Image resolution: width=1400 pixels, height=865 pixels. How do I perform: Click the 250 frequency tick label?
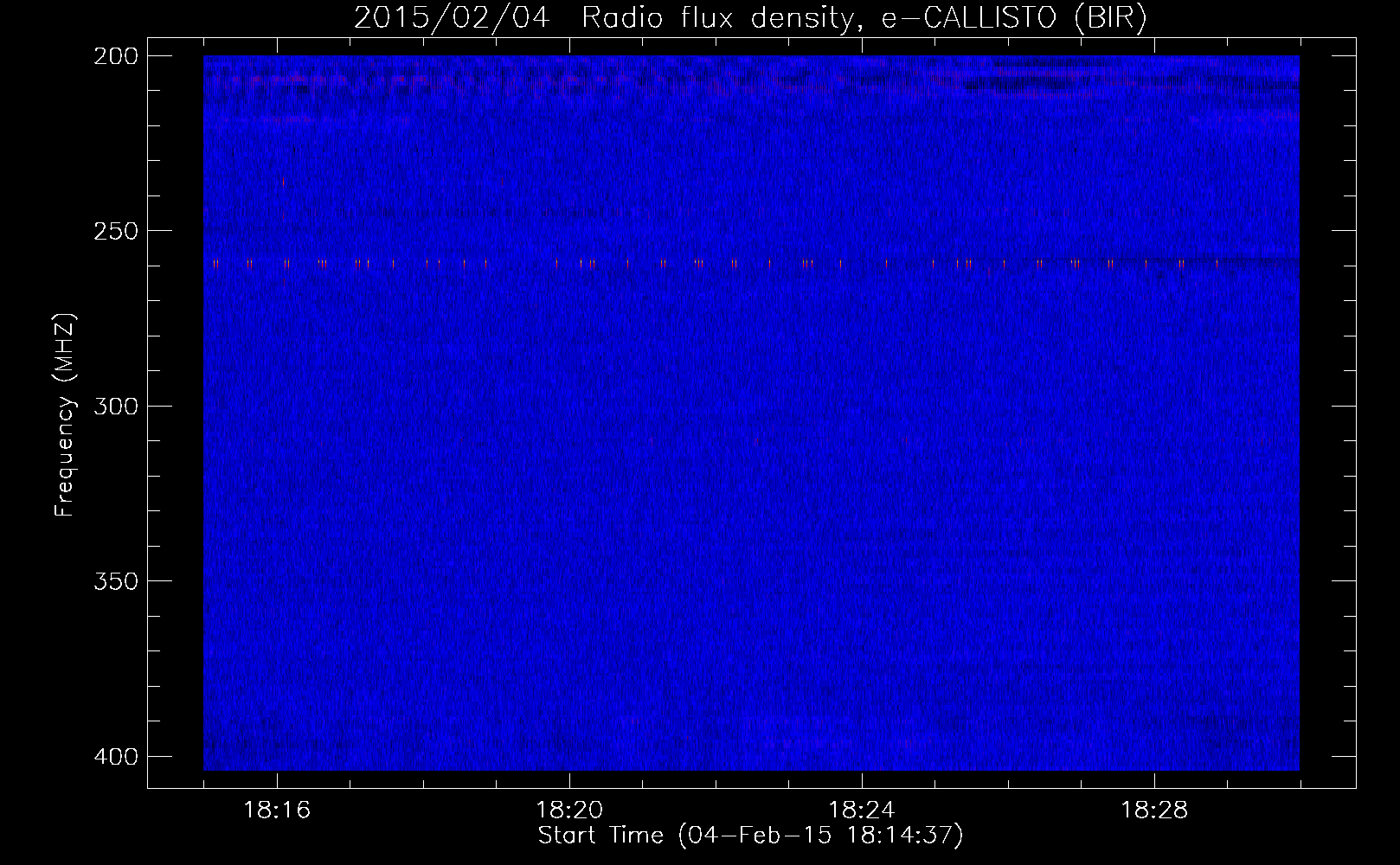point(115,231)
